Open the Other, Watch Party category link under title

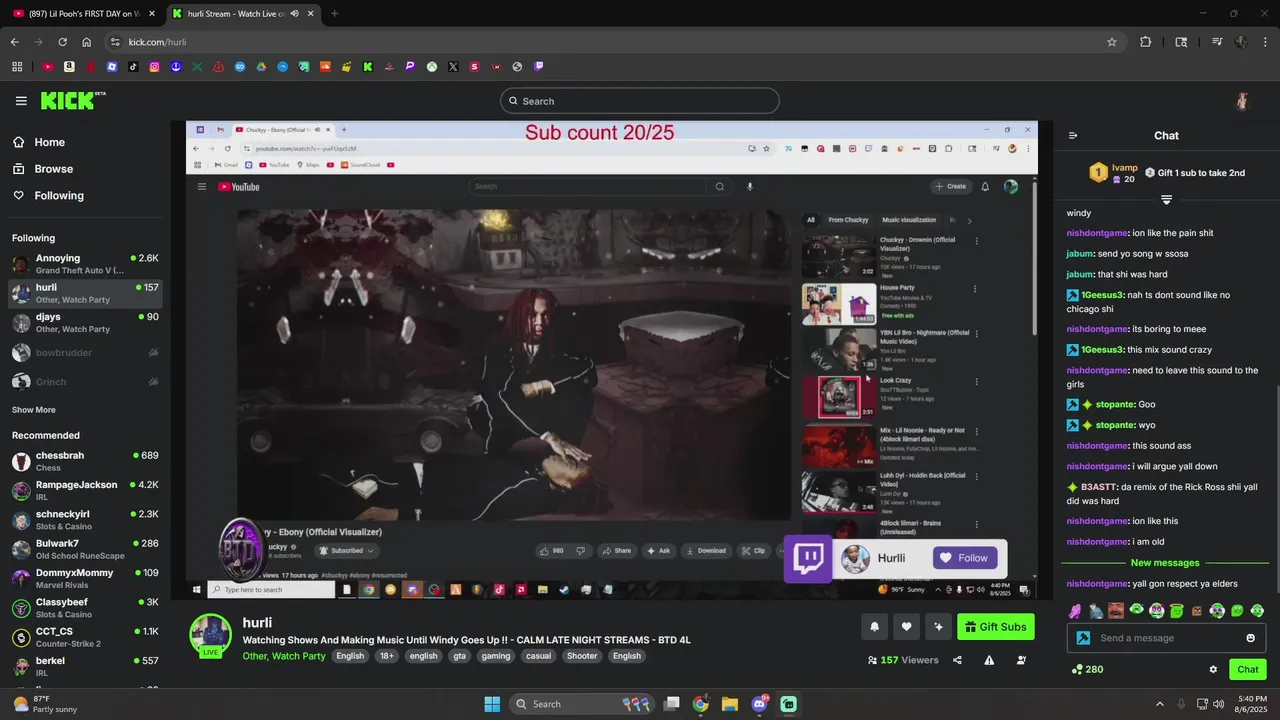[x=284, y=656]
